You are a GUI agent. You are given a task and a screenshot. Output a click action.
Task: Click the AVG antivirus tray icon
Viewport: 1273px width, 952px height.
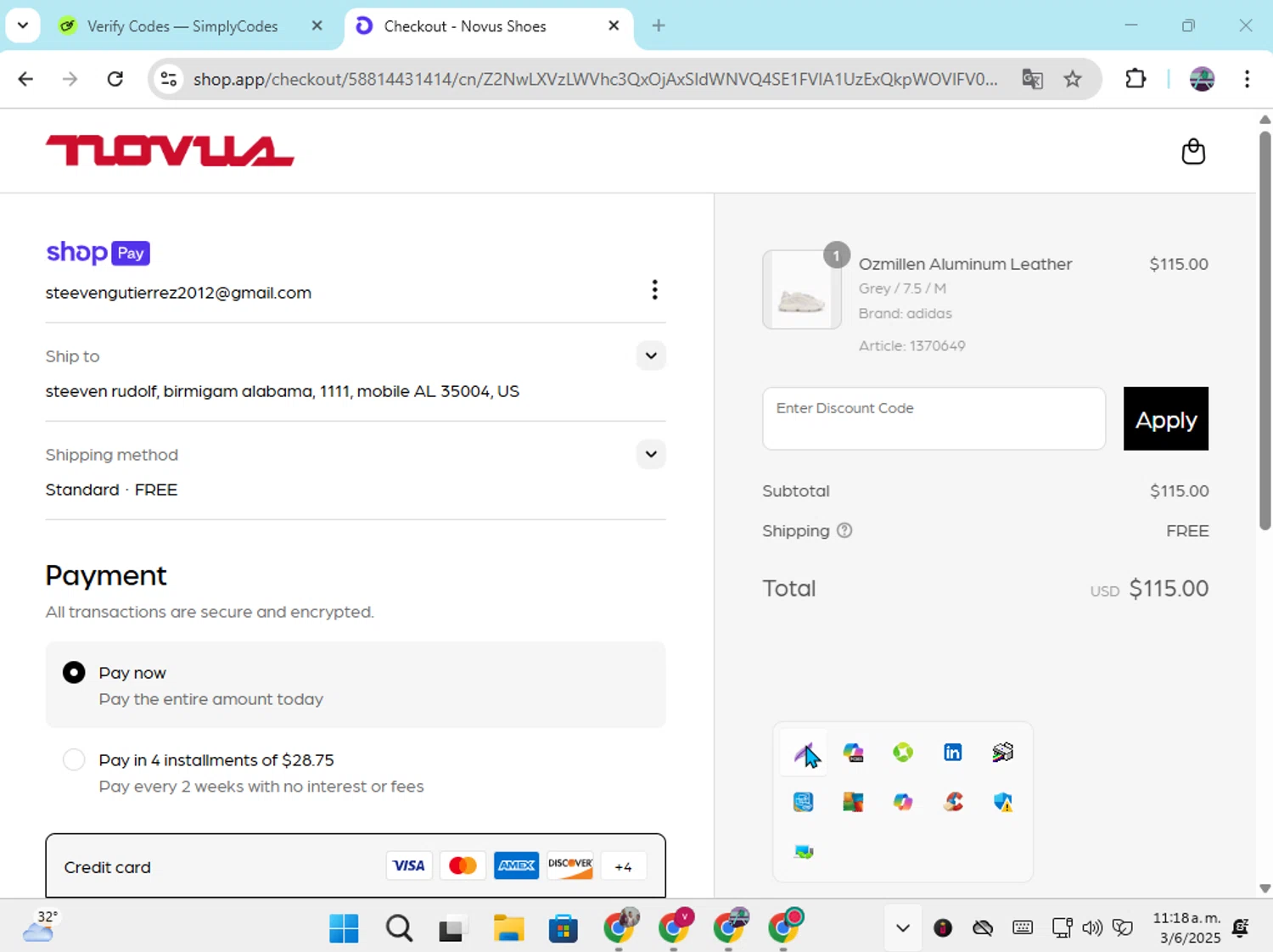(853, 802)
